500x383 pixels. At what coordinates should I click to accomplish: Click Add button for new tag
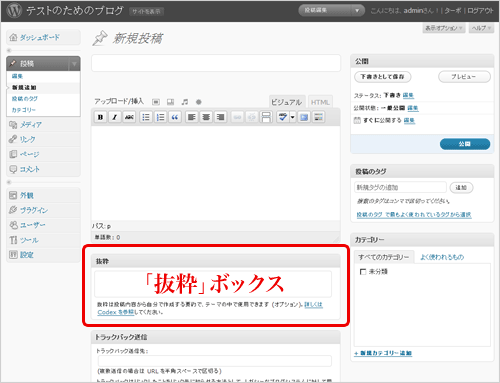[x=461, y=188]
